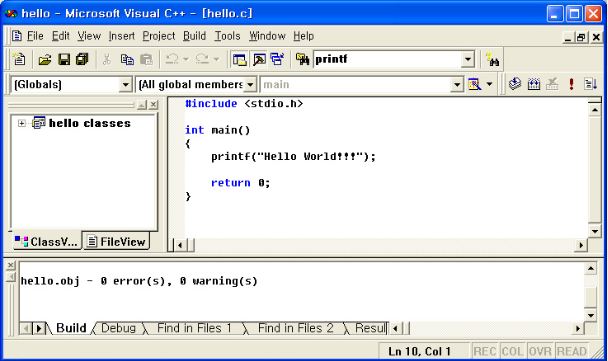
Task: Open the Window menu
Action: click(x=267, y=36)
